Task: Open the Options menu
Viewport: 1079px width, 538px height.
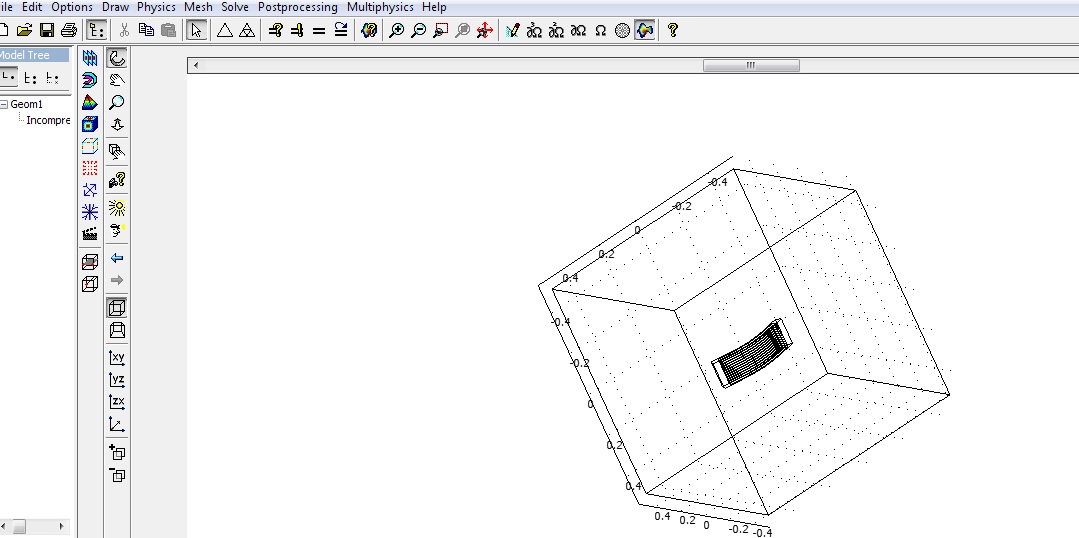Action: click(72, 7)
